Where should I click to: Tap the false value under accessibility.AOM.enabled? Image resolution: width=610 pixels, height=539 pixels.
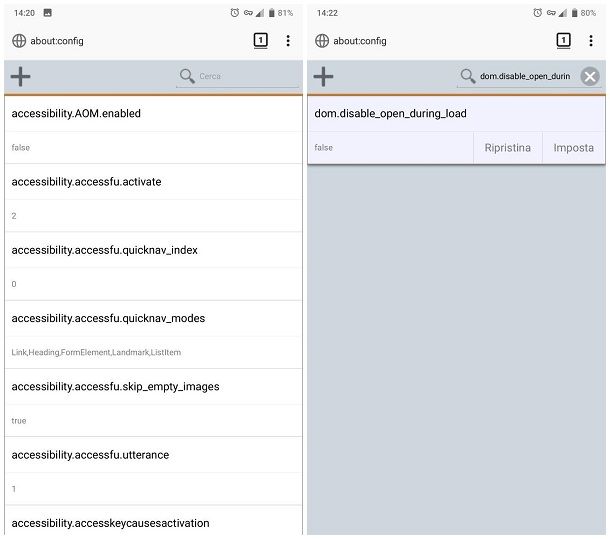(x=21, y=147)
